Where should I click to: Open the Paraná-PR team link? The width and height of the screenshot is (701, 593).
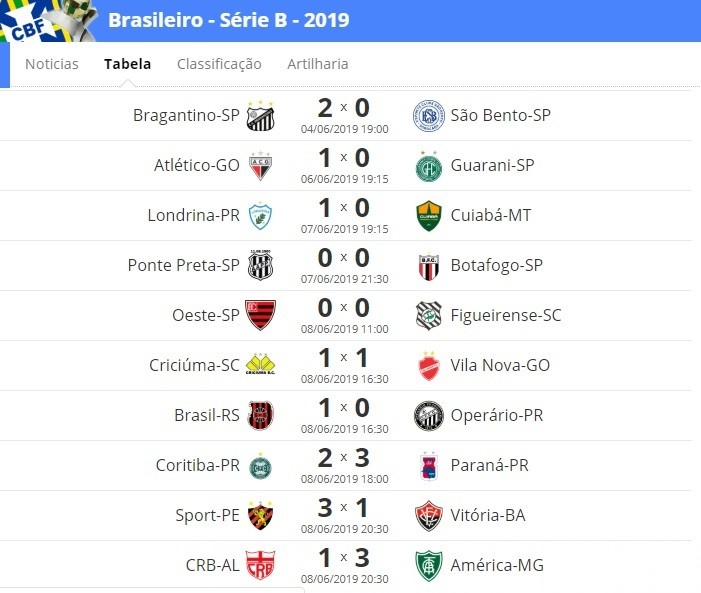pos(490,465)
